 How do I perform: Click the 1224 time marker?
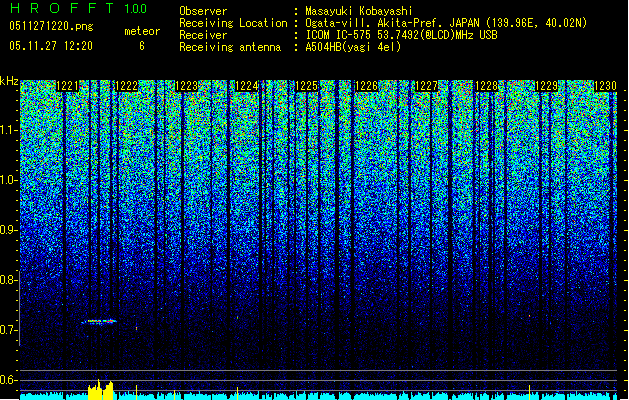246,86
